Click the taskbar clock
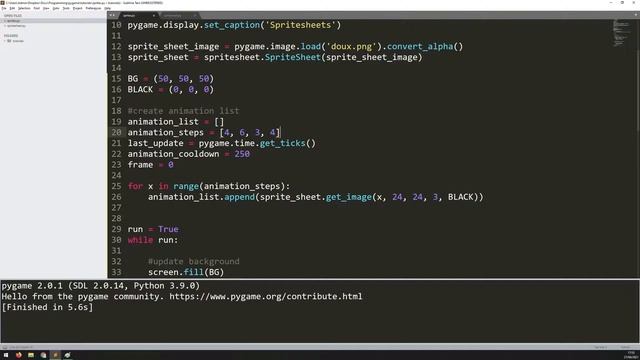The height and width of the screenshot is (360, 640). [x=631, y=355]
